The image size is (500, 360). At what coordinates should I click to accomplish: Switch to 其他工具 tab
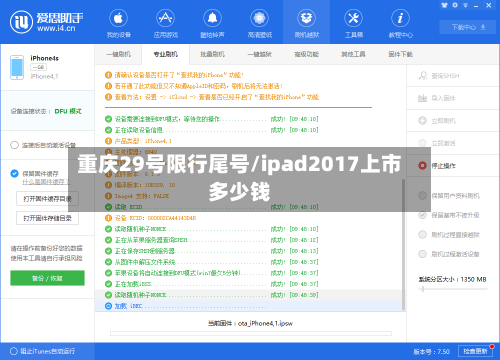point(353,54)
